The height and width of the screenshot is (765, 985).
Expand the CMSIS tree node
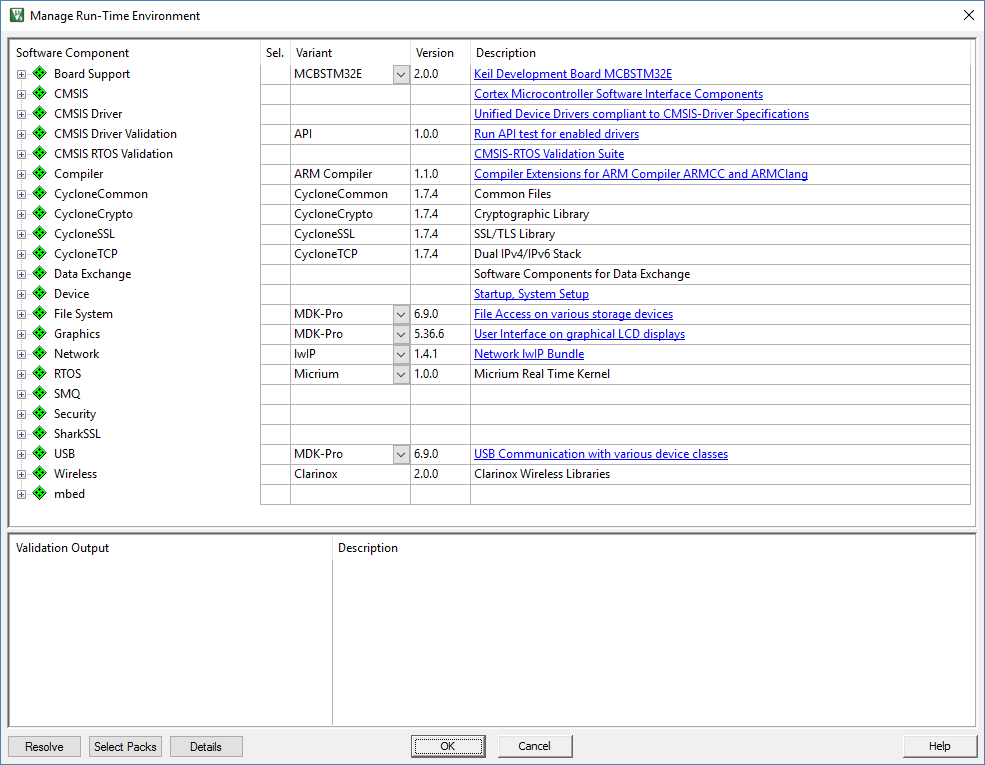click(21, 94)
